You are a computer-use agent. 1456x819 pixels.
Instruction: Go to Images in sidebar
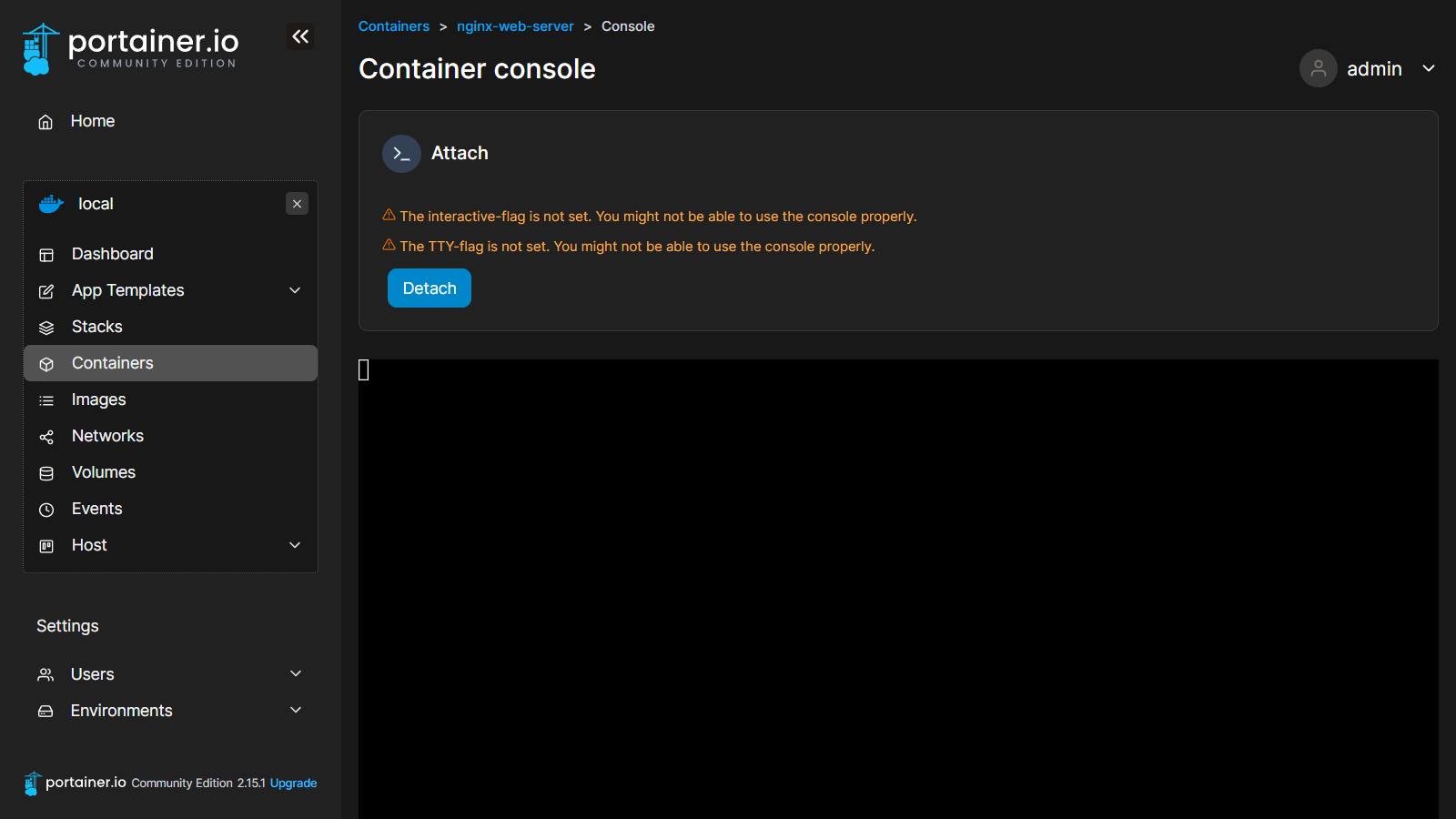(x=98, y=399)
